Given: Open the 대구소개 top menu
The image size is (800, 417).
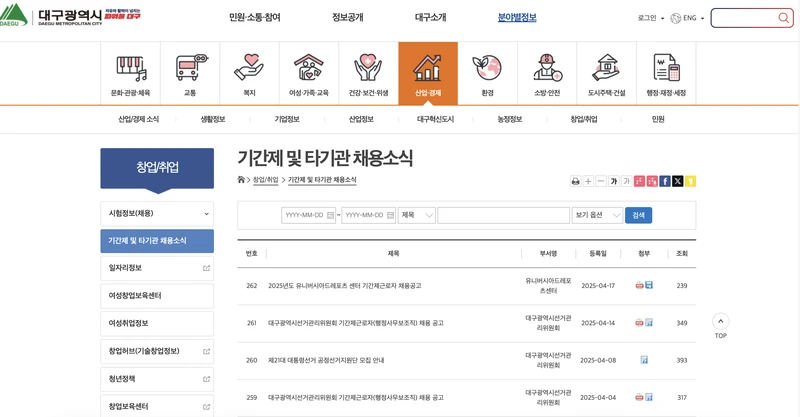Looking at the screenshot, I should 431,17.
